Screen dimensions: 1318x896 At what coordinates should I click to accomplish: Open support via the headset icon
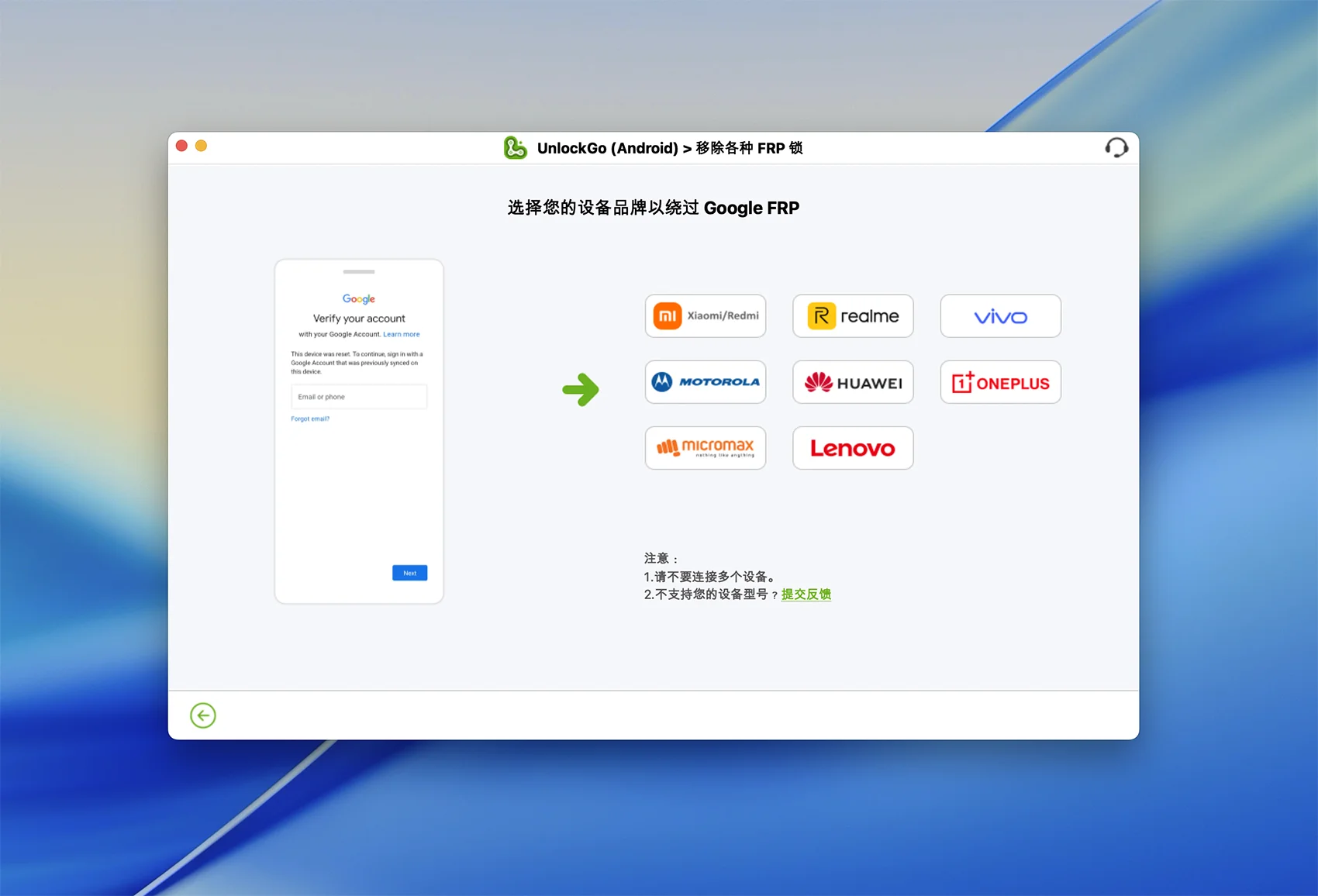coord(1116,147)
